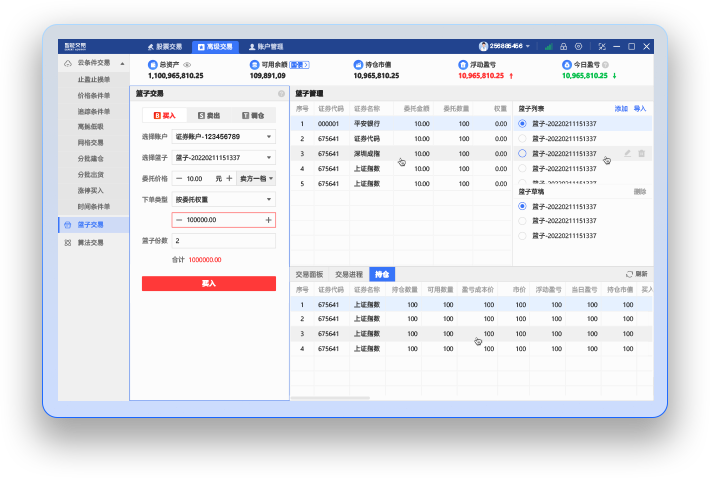Switch to the 卖出 sell tab
The width and height of the screenshot is (710, 478).
(x=209, y=115)
